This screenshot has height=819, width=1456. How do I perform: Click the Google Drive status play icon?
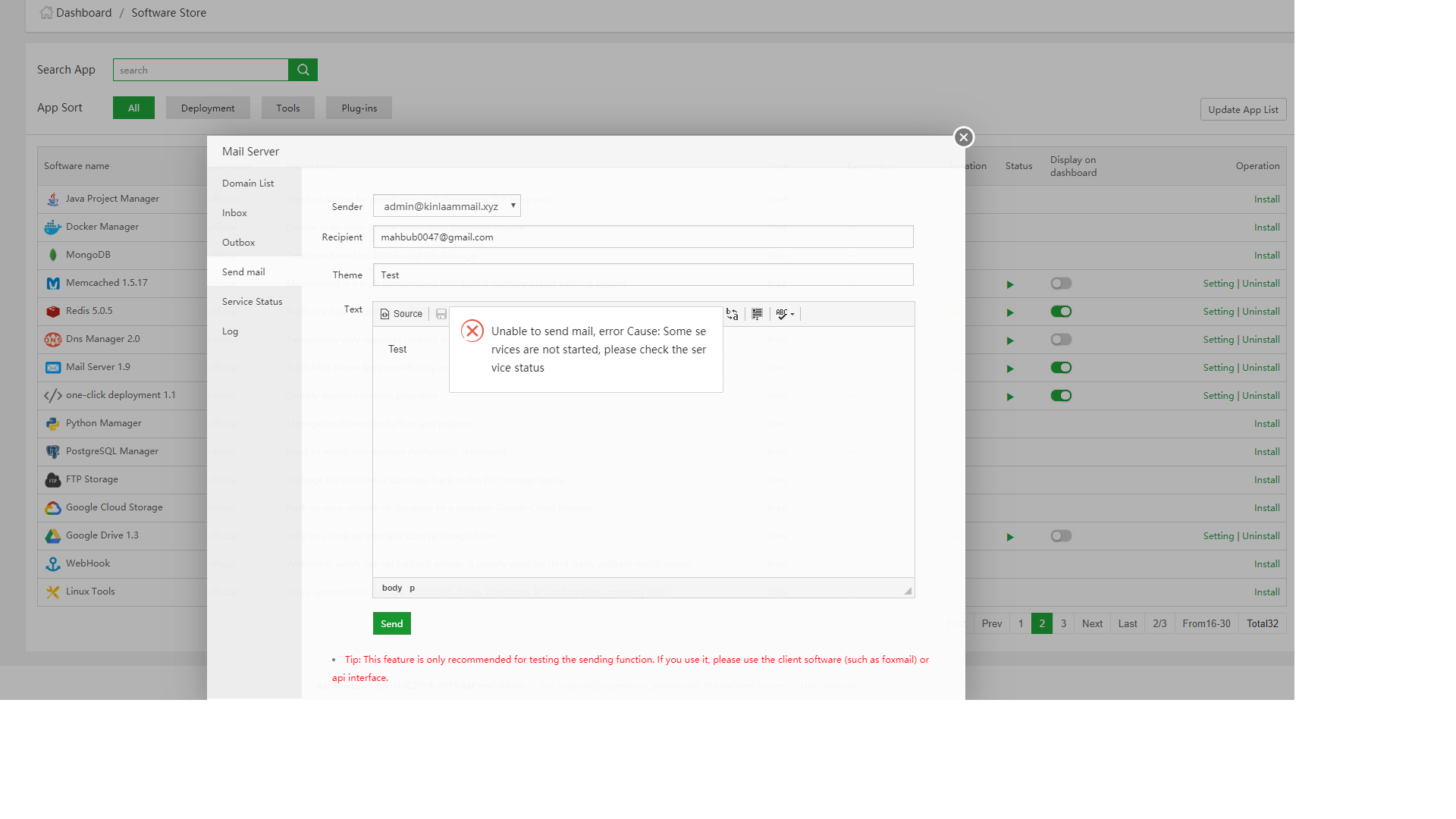(1010, 537)
